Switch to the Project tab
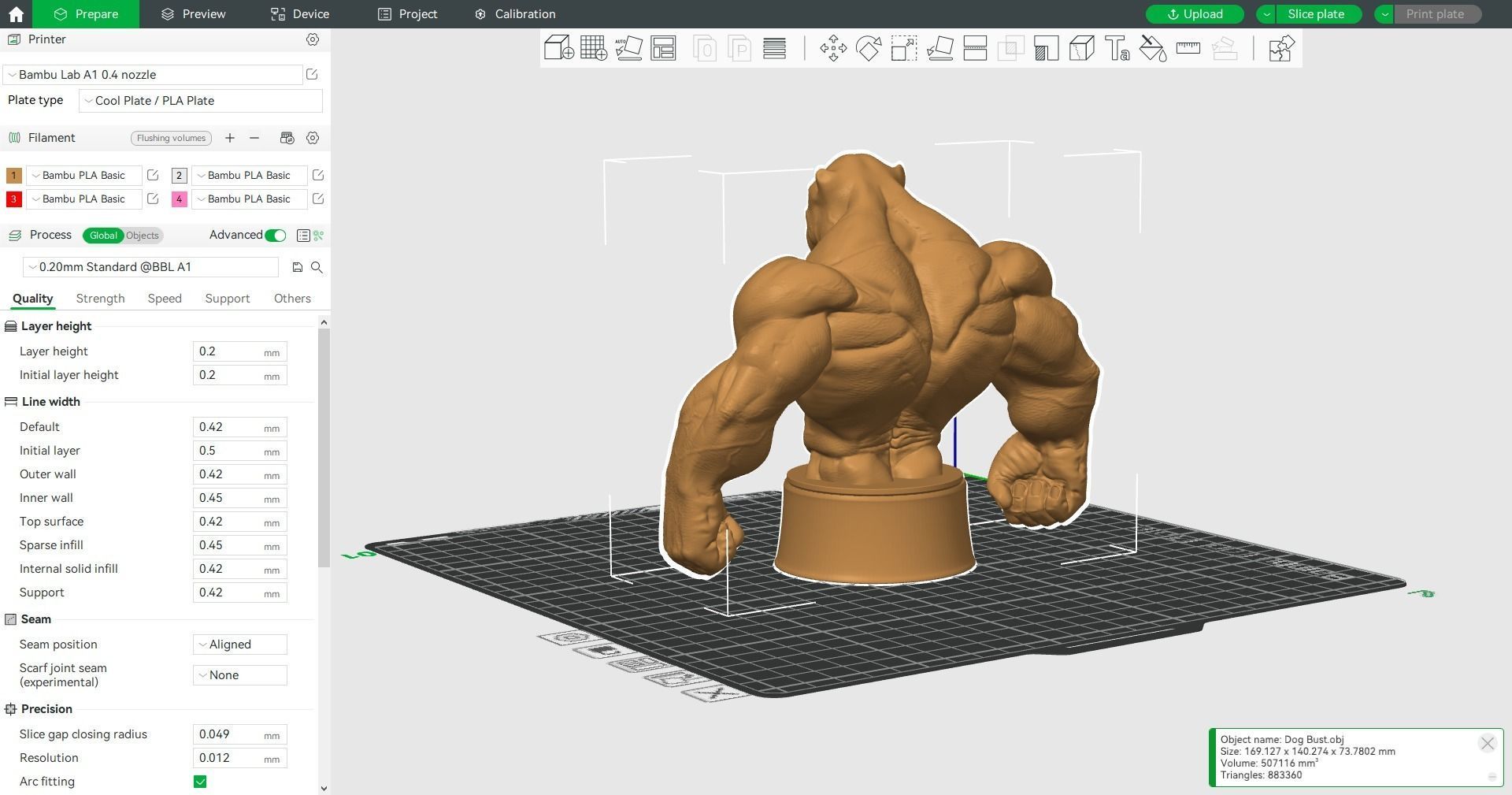The width and height of the screenshot is (1512, 795). 407,14
